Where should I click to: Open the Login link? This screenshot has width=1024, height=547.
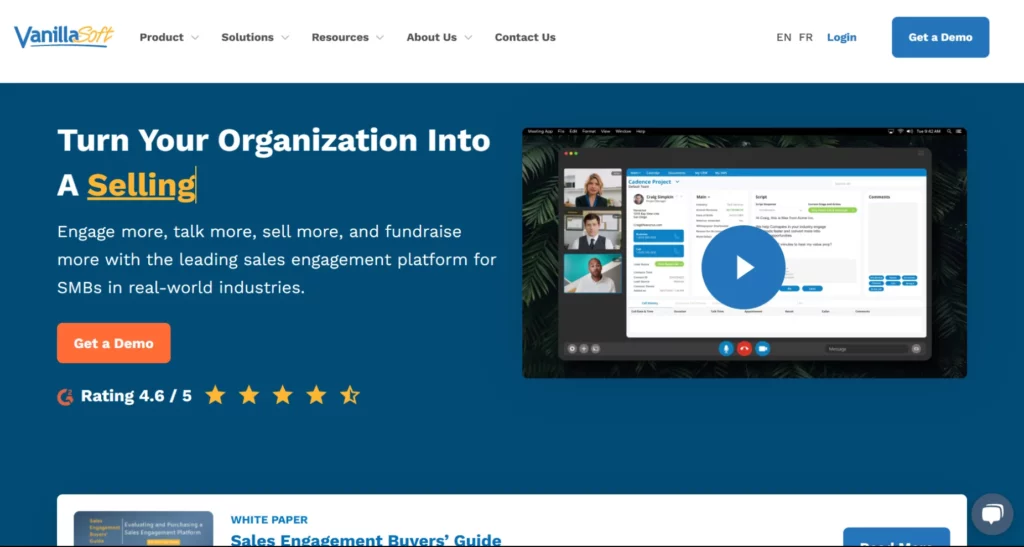(841, 37)
